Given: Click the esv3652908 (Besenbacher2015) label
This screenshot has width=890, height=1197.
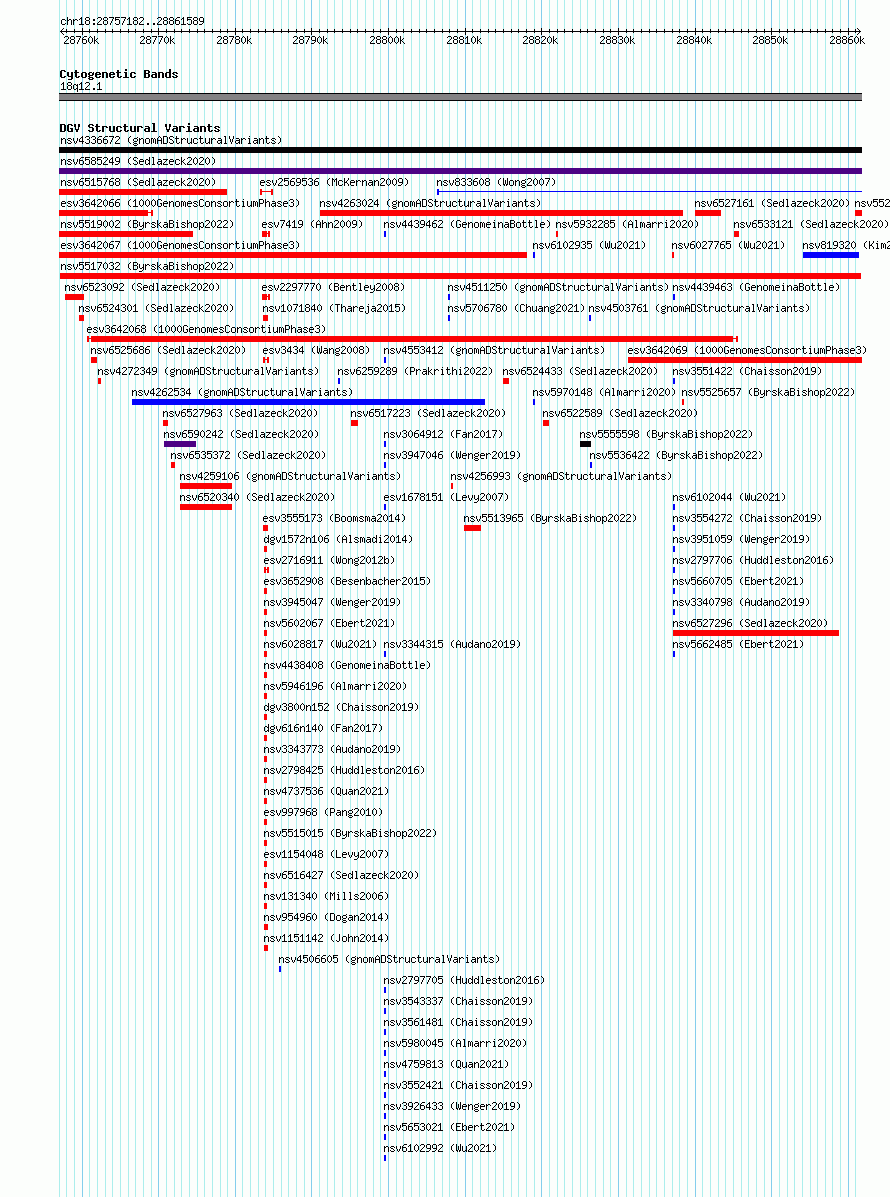Looking at the screenshot, I should (x=347, y=581).
